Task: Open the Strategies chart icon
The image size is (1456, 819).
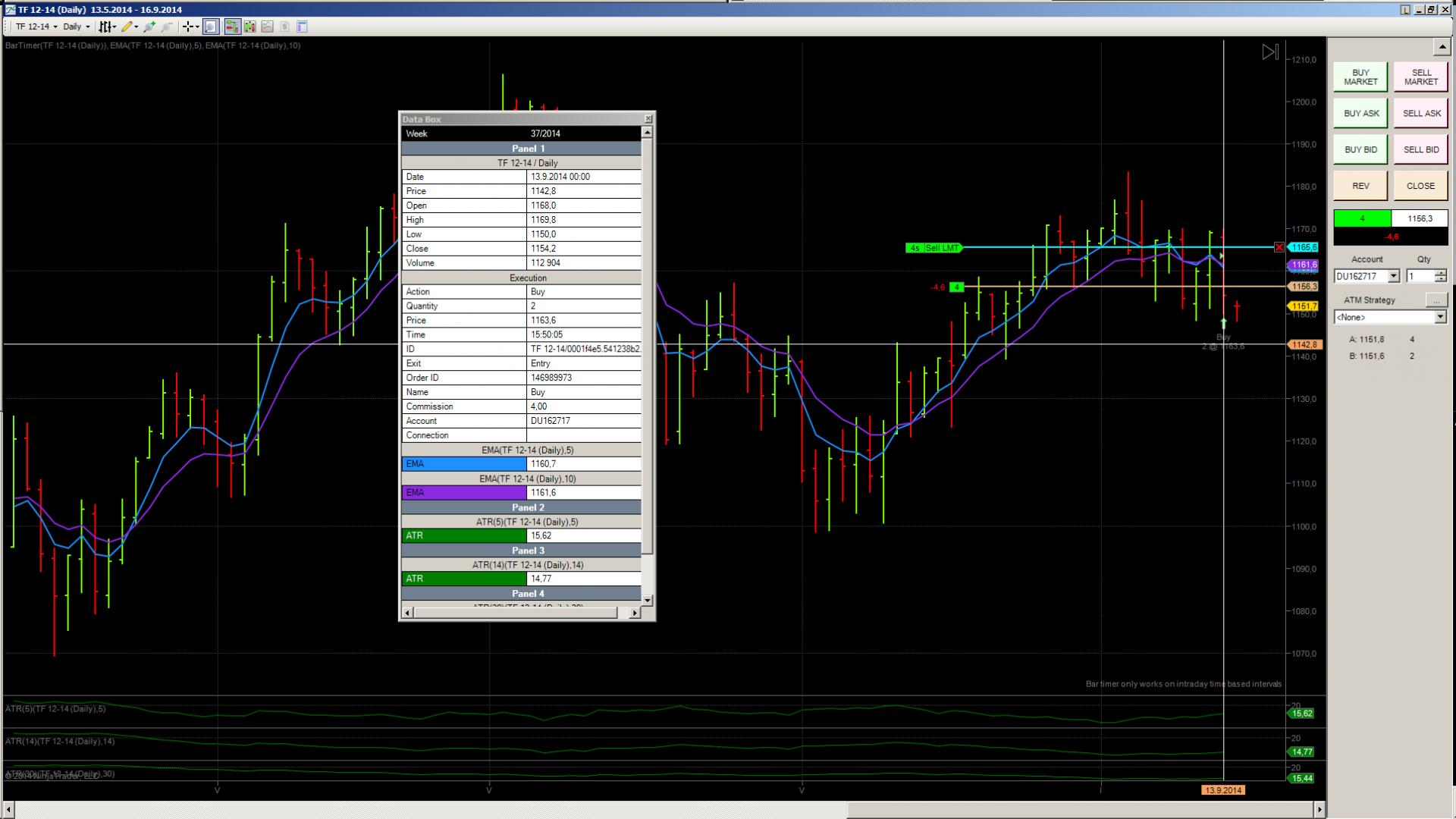Action: (x=284, y=27)
